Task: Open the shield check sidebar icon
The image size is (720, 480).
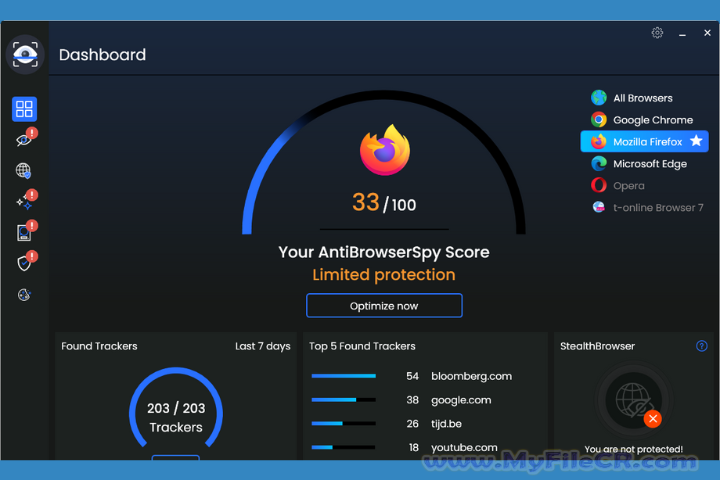Action: (26, 261)
